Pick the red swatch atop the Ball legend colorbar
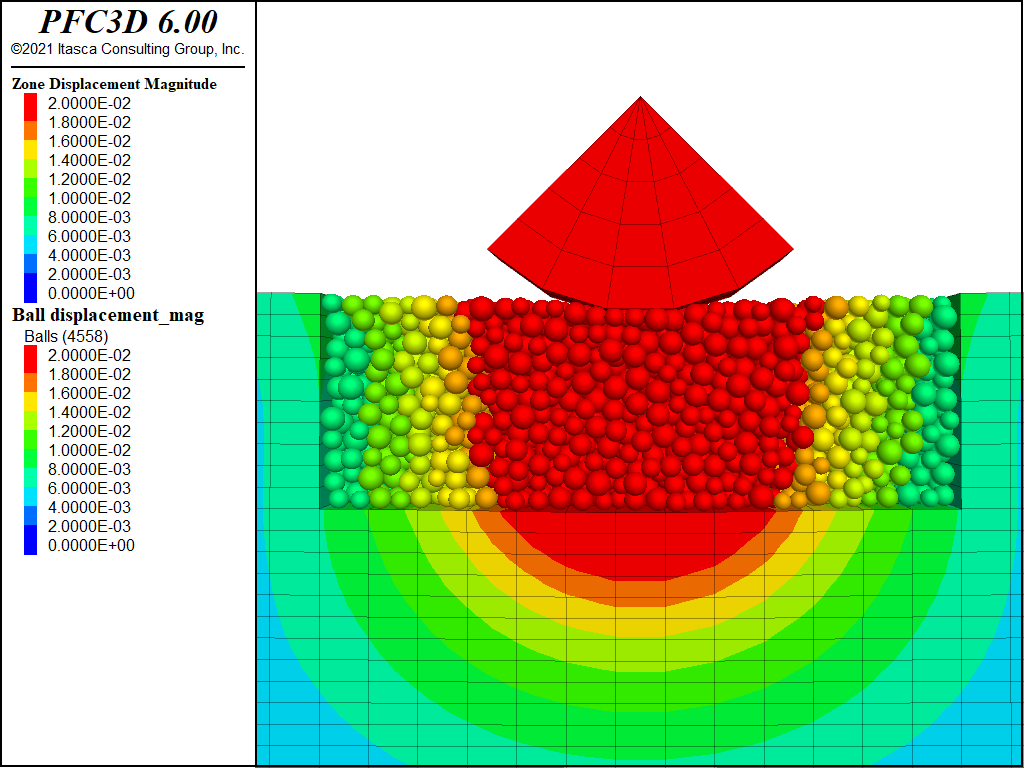The width and height of the screenshot is (1024, 768). tap(31, 359)
